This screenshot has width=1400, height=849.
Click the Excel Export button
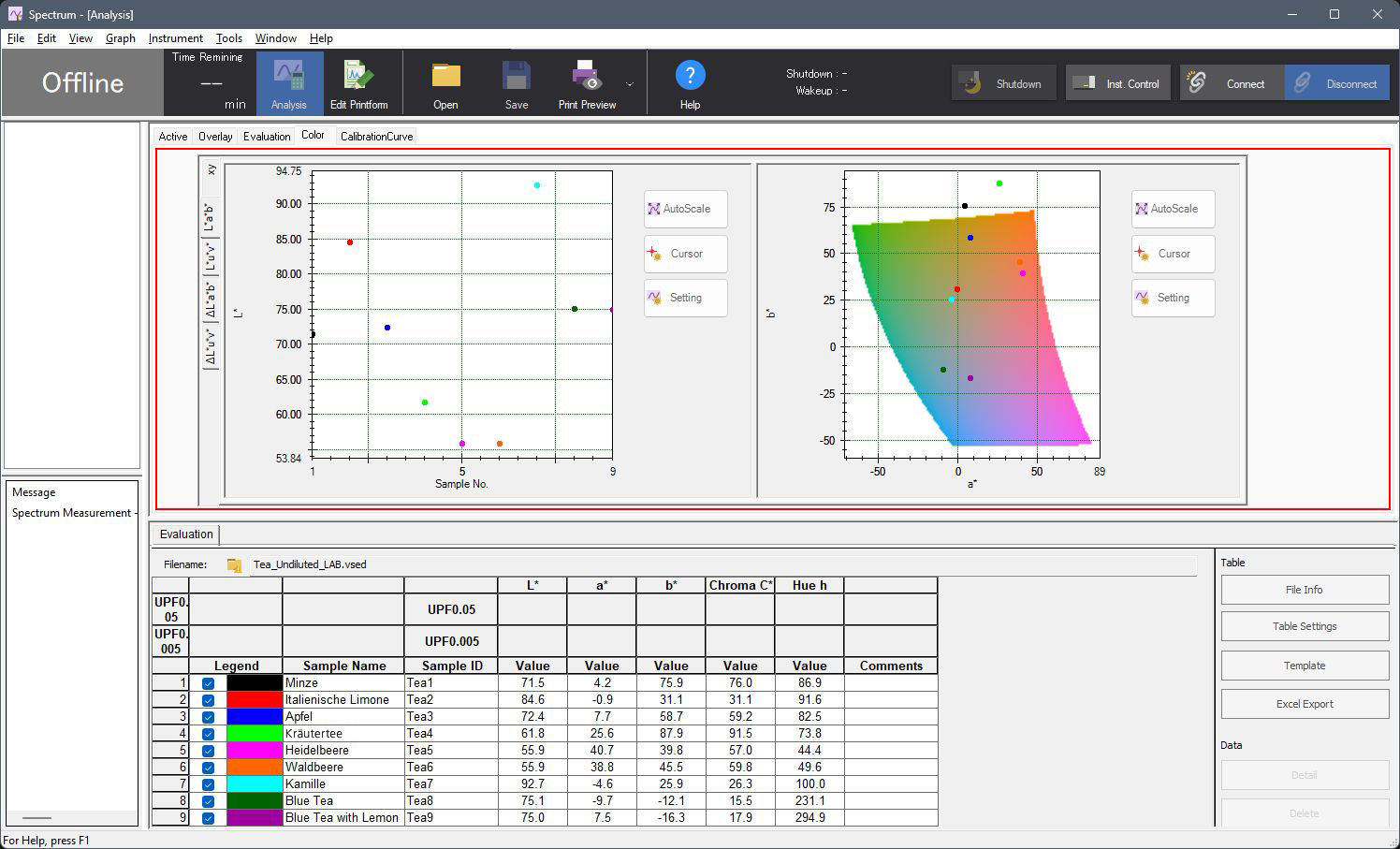coord(1305,704)
